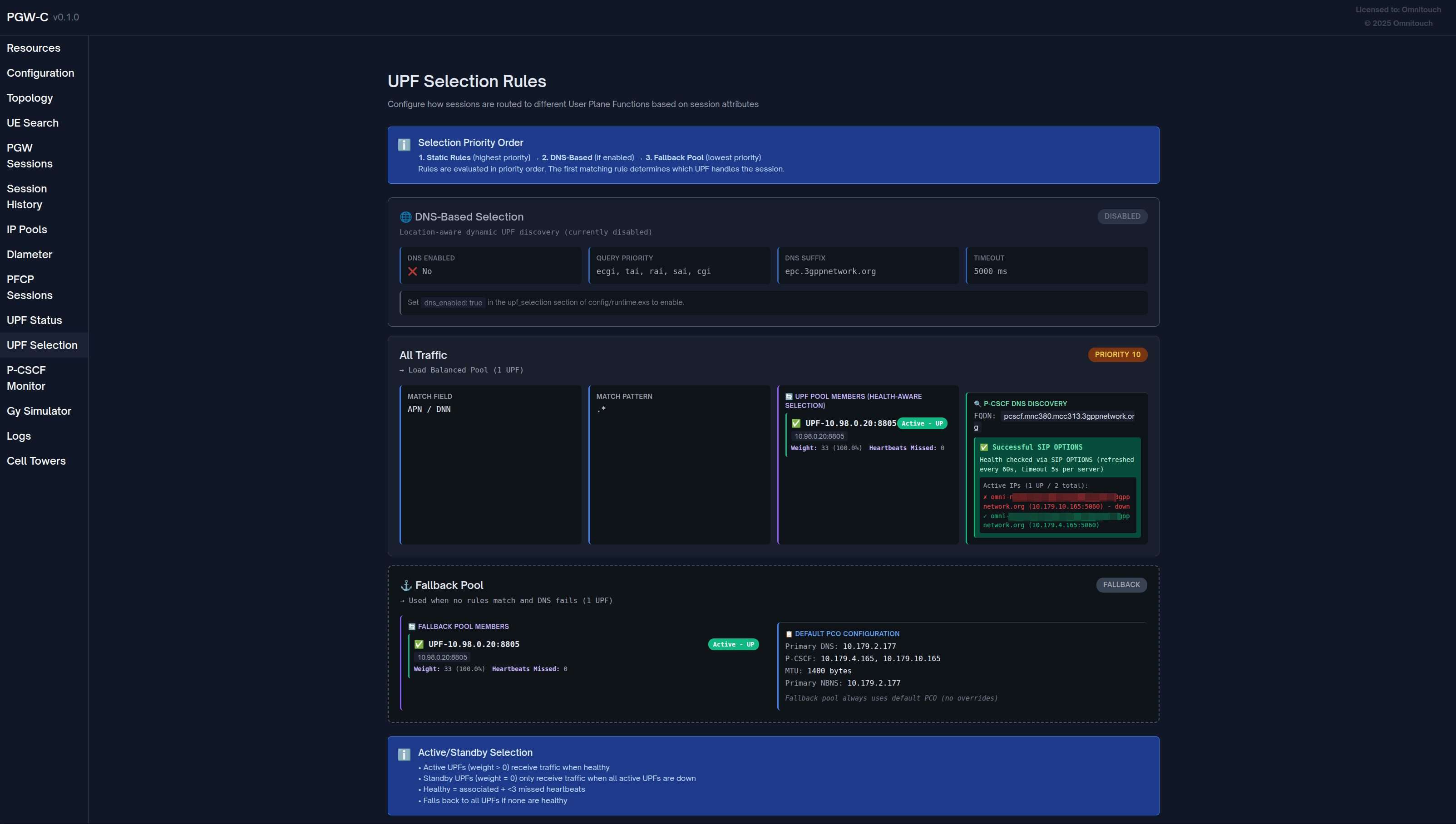Click the DISABLED status badge
Screen dimensions: 1456x824
coord(1122,216)
